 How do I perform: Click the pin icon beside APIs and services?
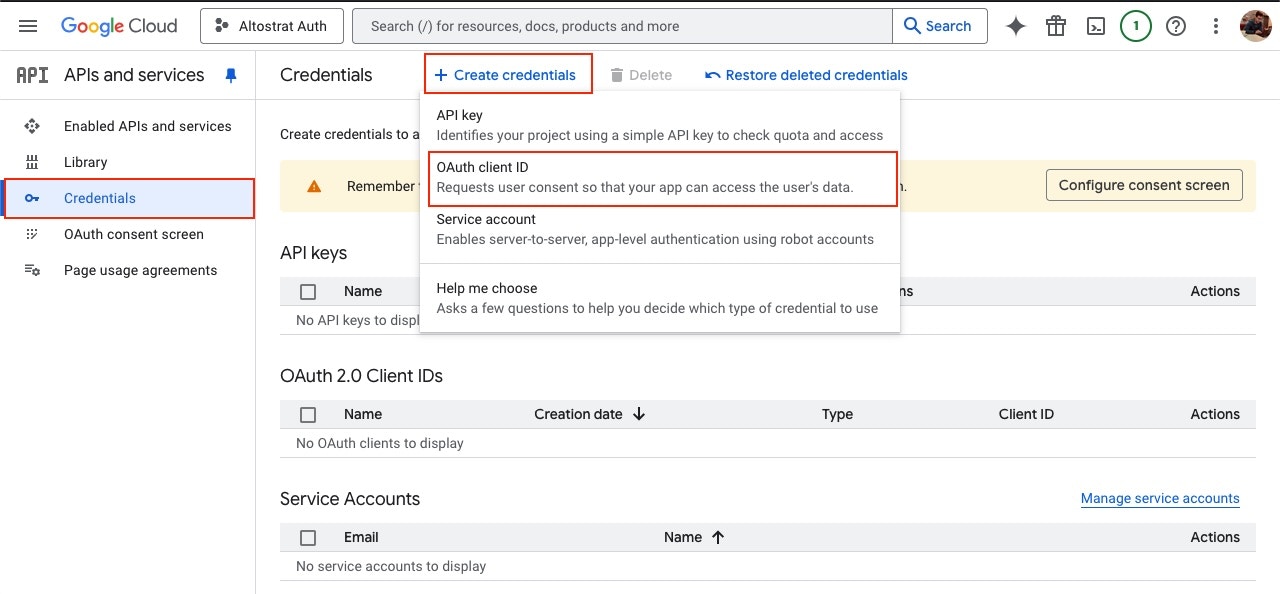[231, 75]
